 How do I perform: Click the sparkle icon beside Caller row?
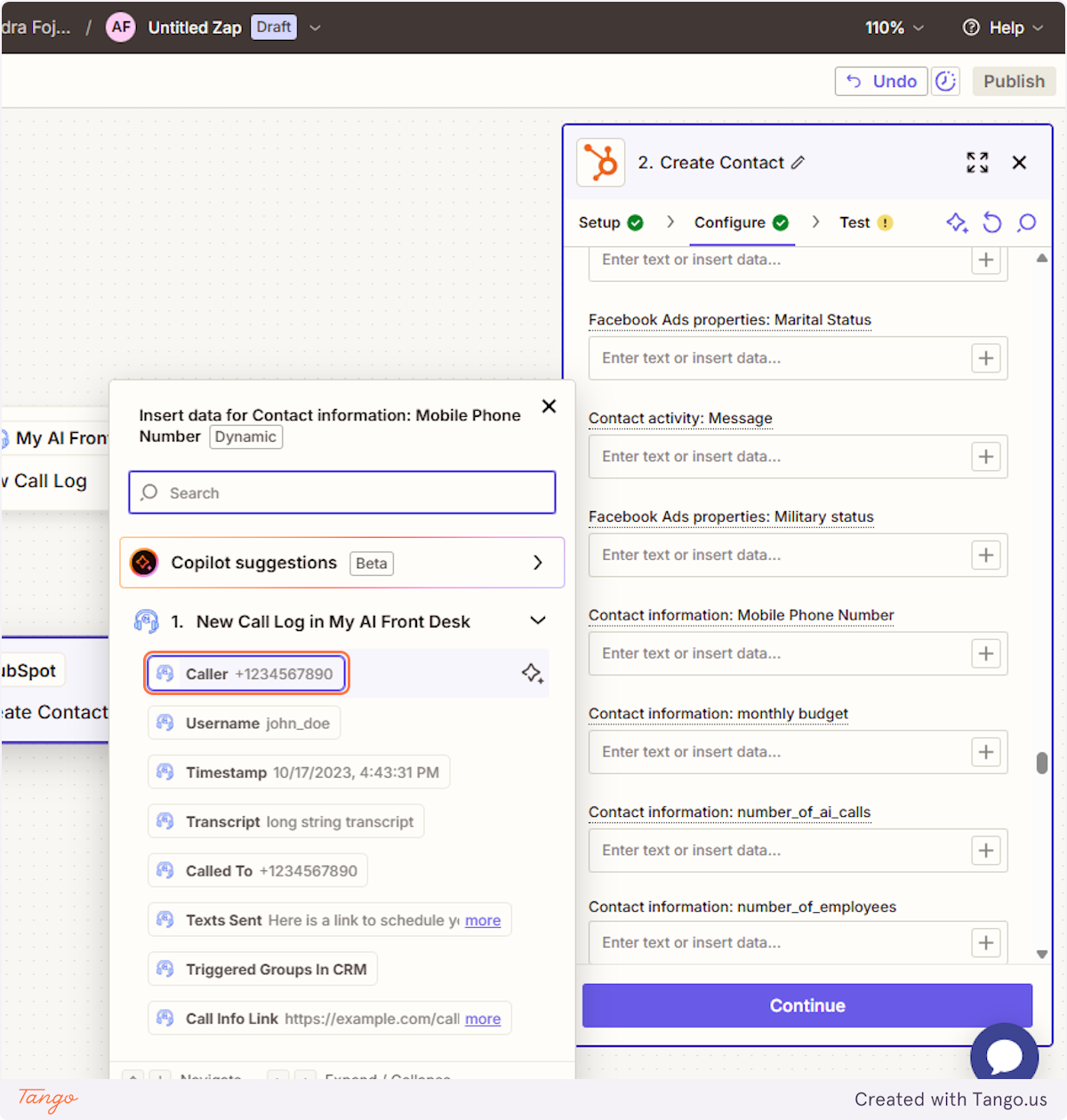pyautogui.click(x=532, y=674)
